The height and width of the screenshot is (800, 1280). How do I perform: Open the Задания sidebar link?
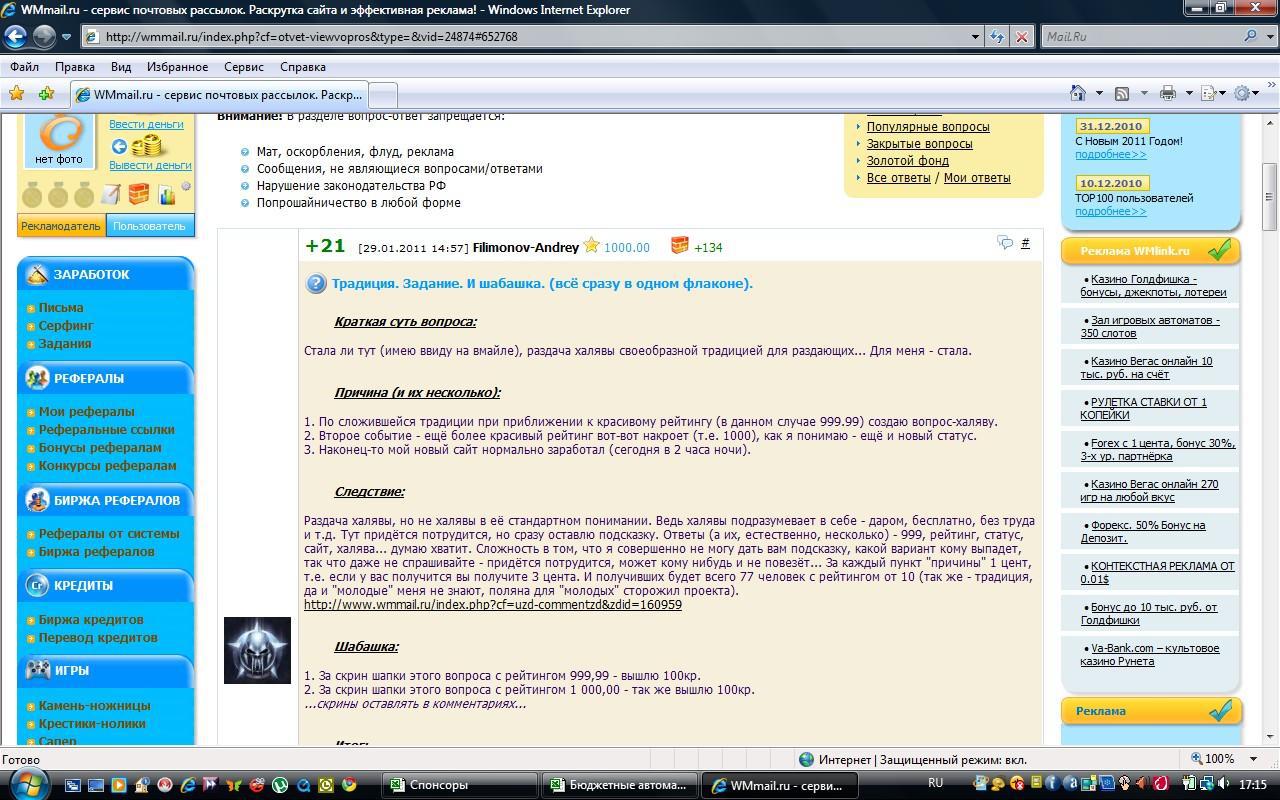click(65, 344)
